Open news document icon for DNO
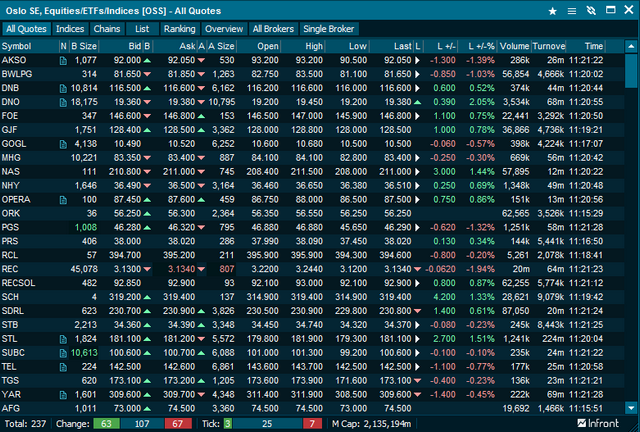This screenshot has width=640, height=432. (x=63, y=102)
